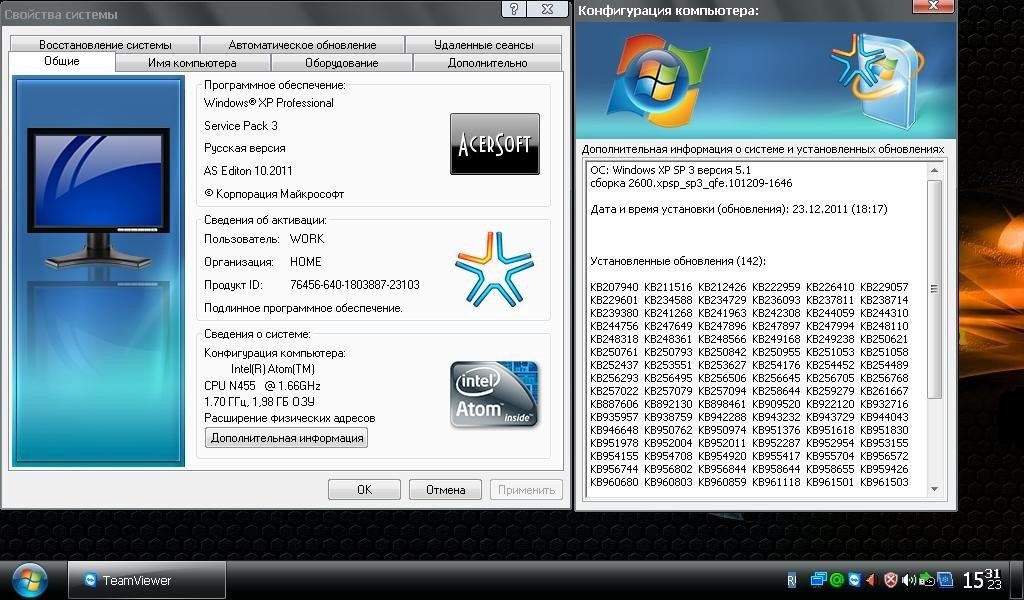Select the Общие tab
This screenshot has height=600, width=1024.
(x=62, y=61)
